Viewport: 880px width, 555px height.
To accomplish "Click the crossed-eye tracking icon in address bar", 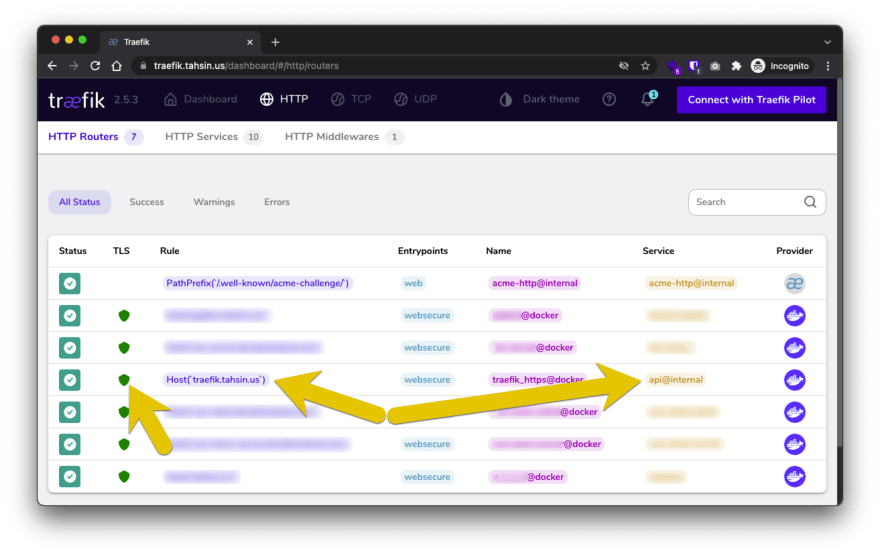I will tap(624, 66).
